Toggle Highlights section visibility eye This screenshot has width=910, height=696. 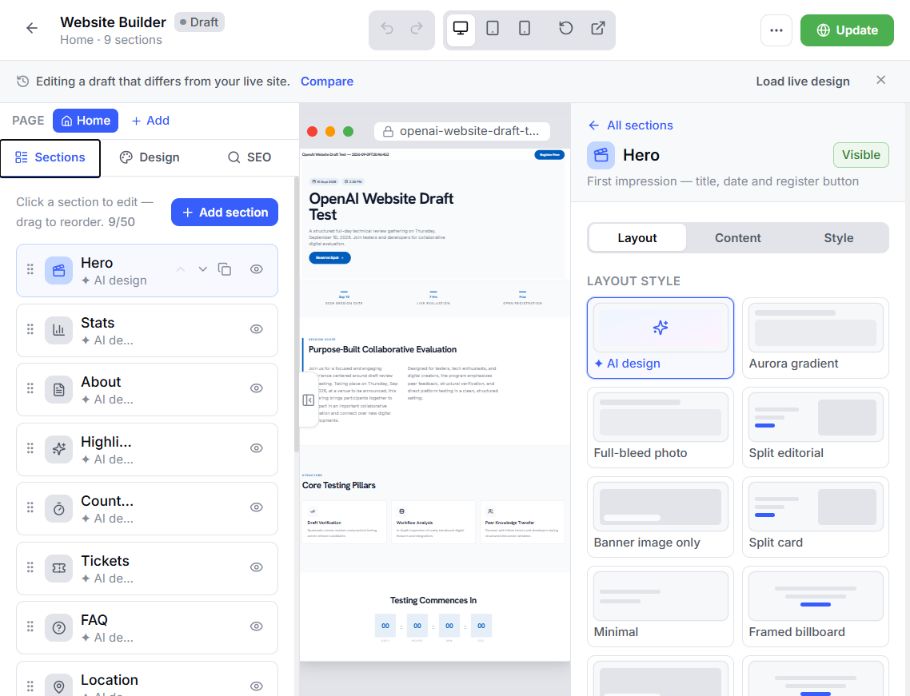click(257, 448)
